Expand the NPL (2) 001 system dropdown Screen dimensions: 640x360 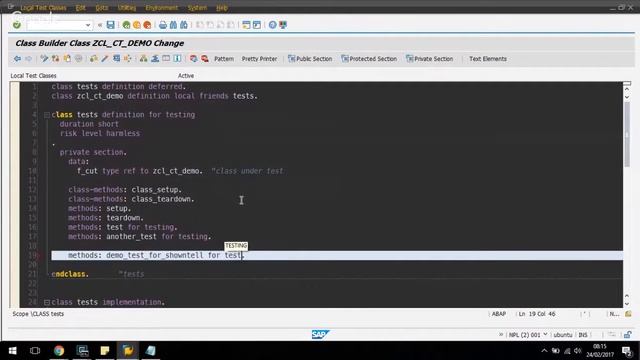point(545,335)
